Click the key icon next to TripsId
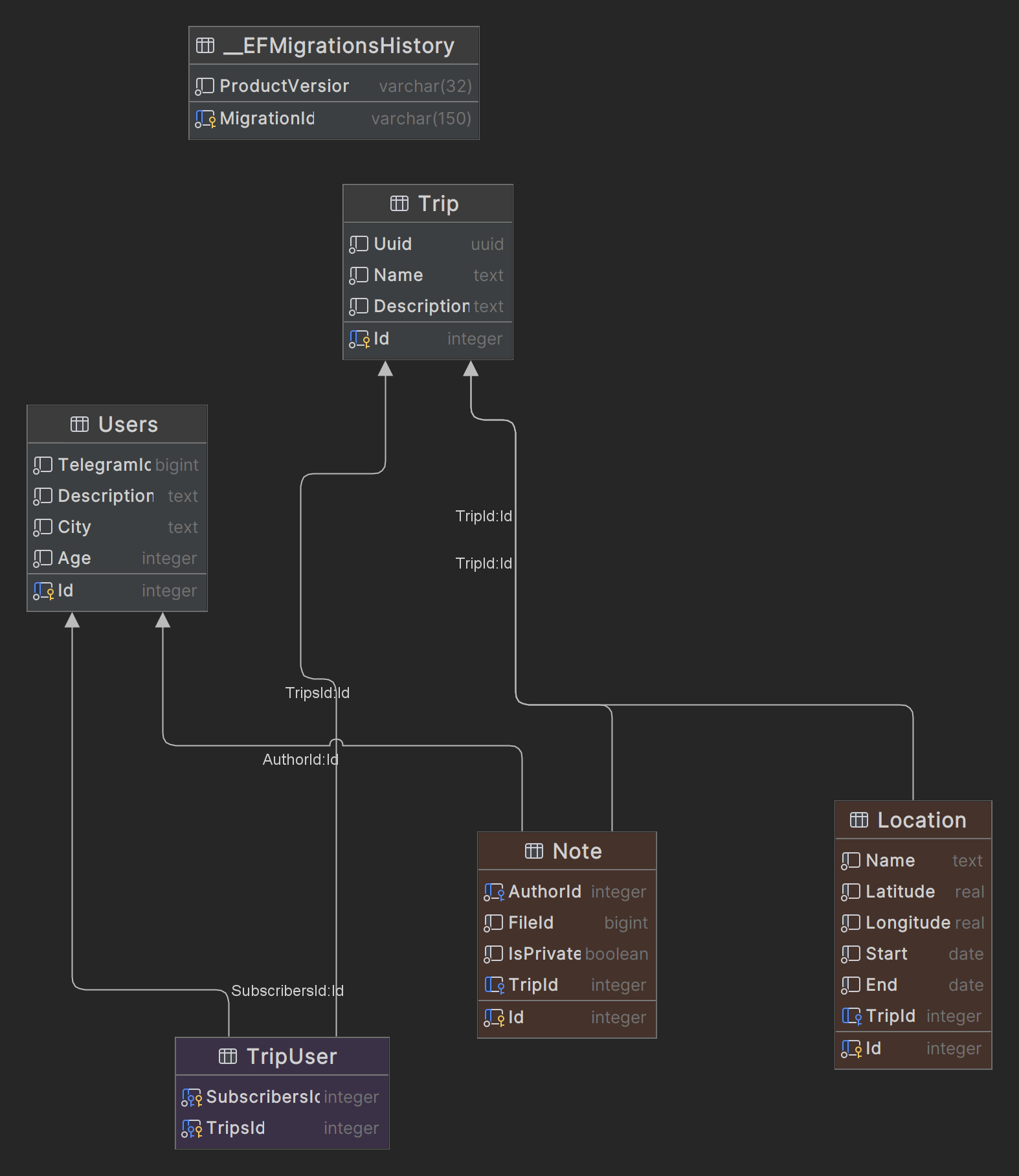Screen dimensions: 1019x1176 pos(192,1128)
